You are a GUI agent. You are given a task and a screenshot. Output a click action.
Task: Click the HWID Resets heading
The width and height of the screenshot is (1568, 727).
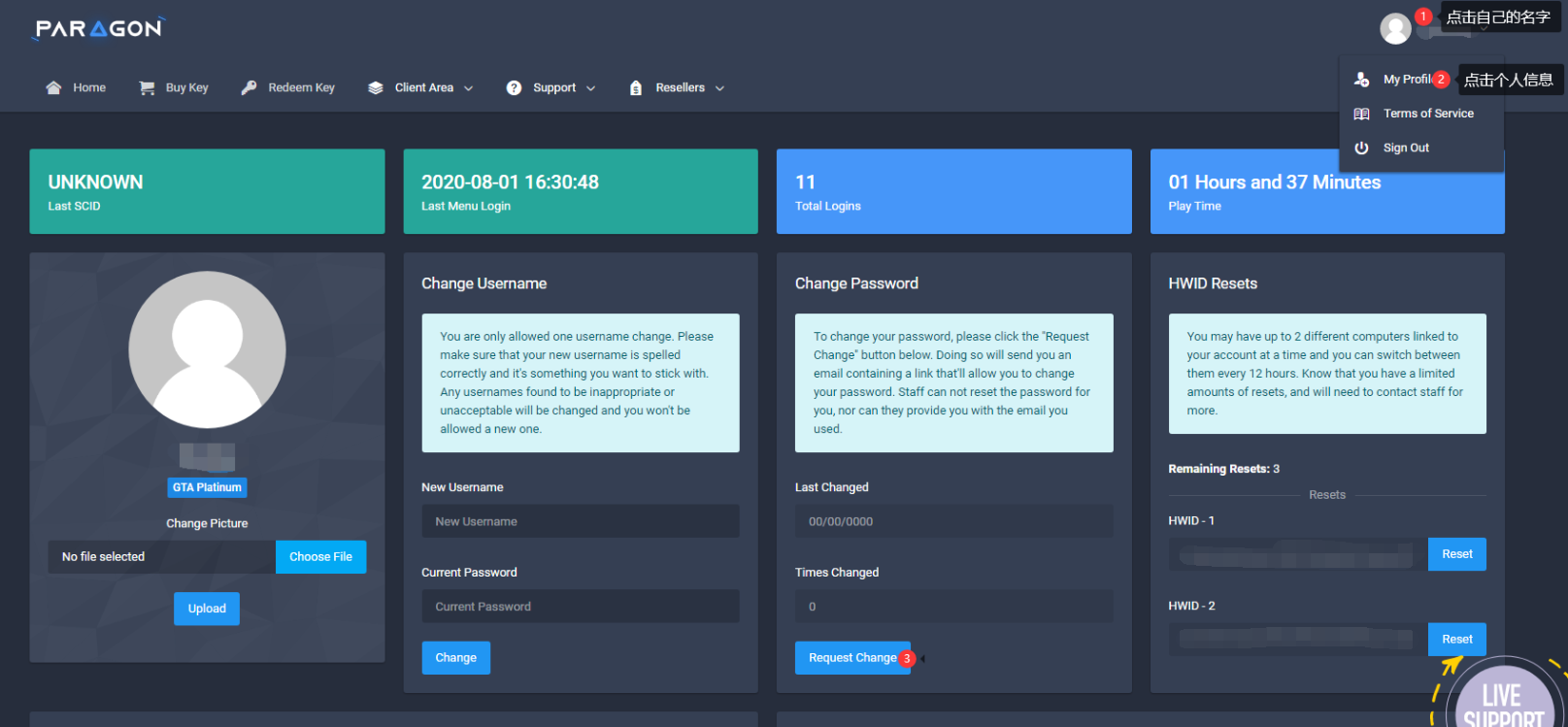[1213, 283]
